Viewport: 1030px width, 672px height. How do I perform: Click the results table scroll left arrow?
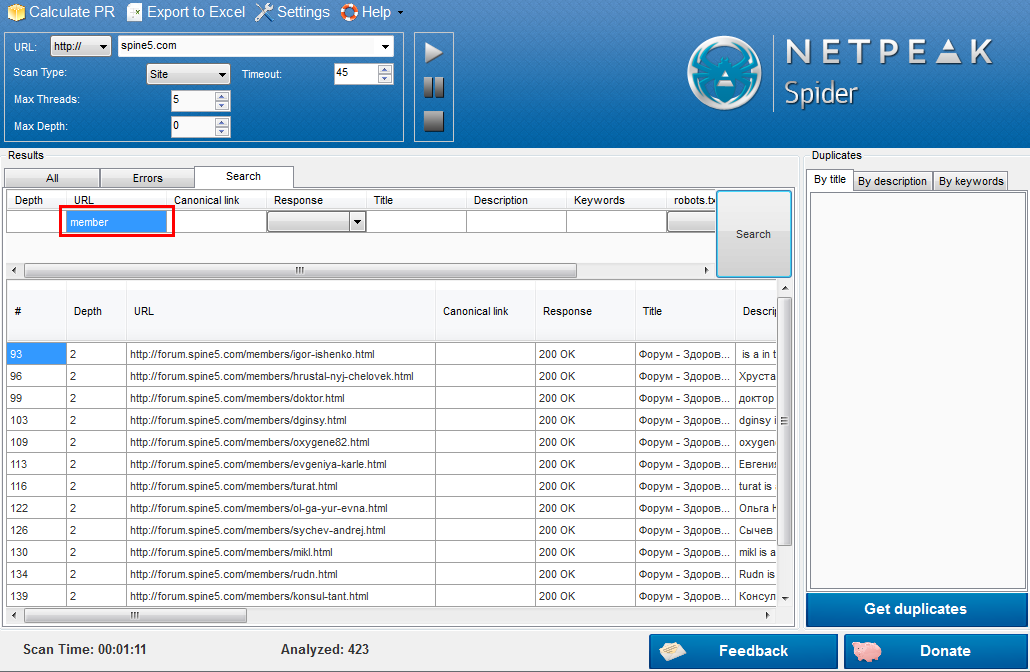click(14, 616)
